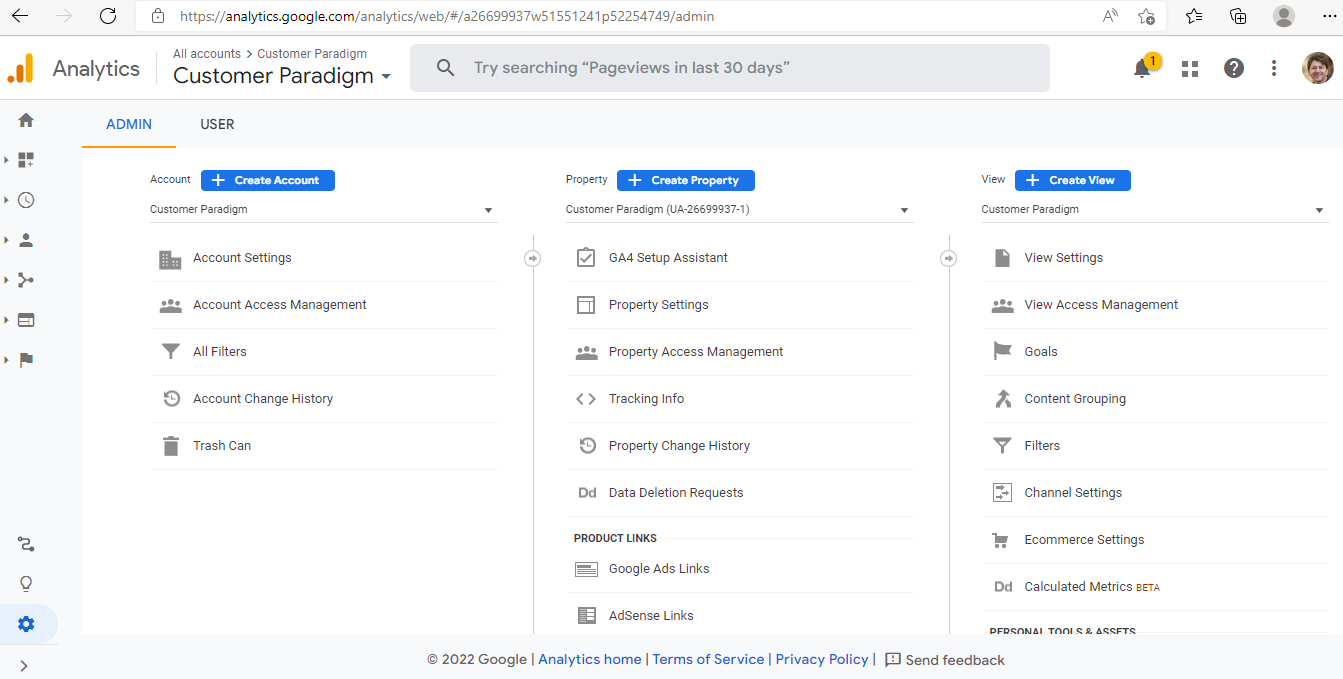Open the Audience person icon in sidebar
This screenshot has height=679, width=1343.
click(x=26, y=240)
